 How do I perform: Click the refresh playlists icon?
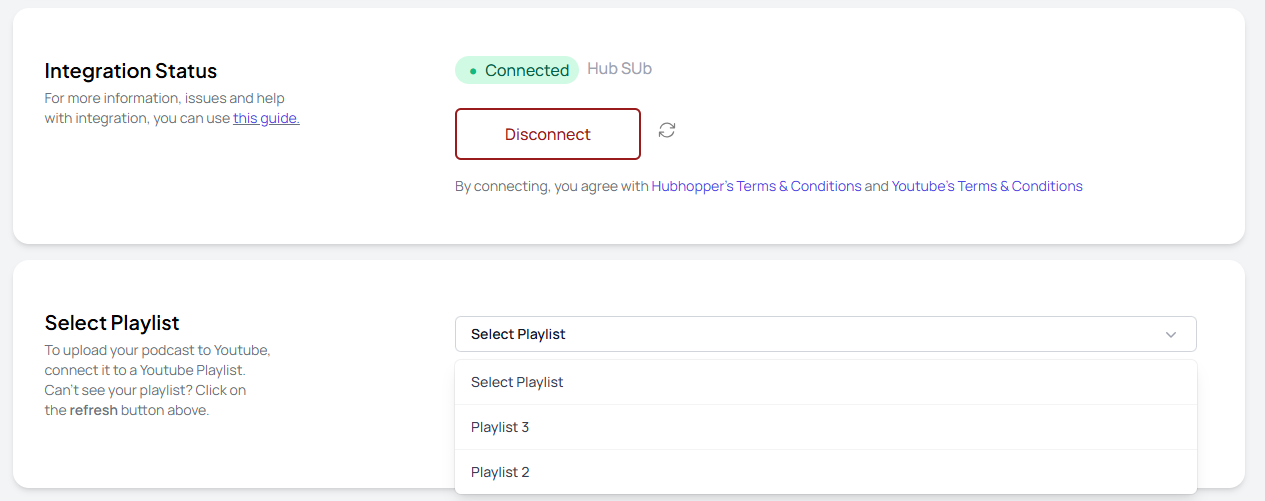(667, 130)
